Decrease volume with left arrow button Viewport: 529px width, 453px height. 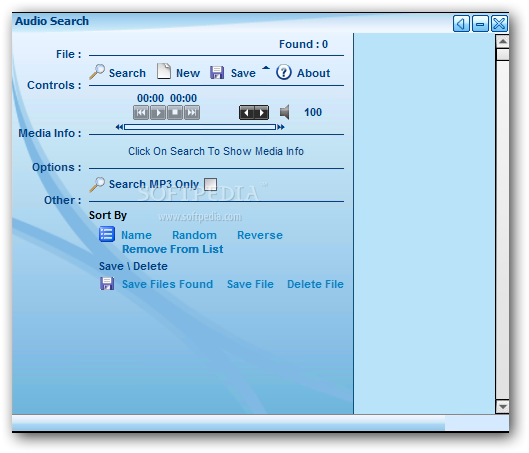[247, 113]
